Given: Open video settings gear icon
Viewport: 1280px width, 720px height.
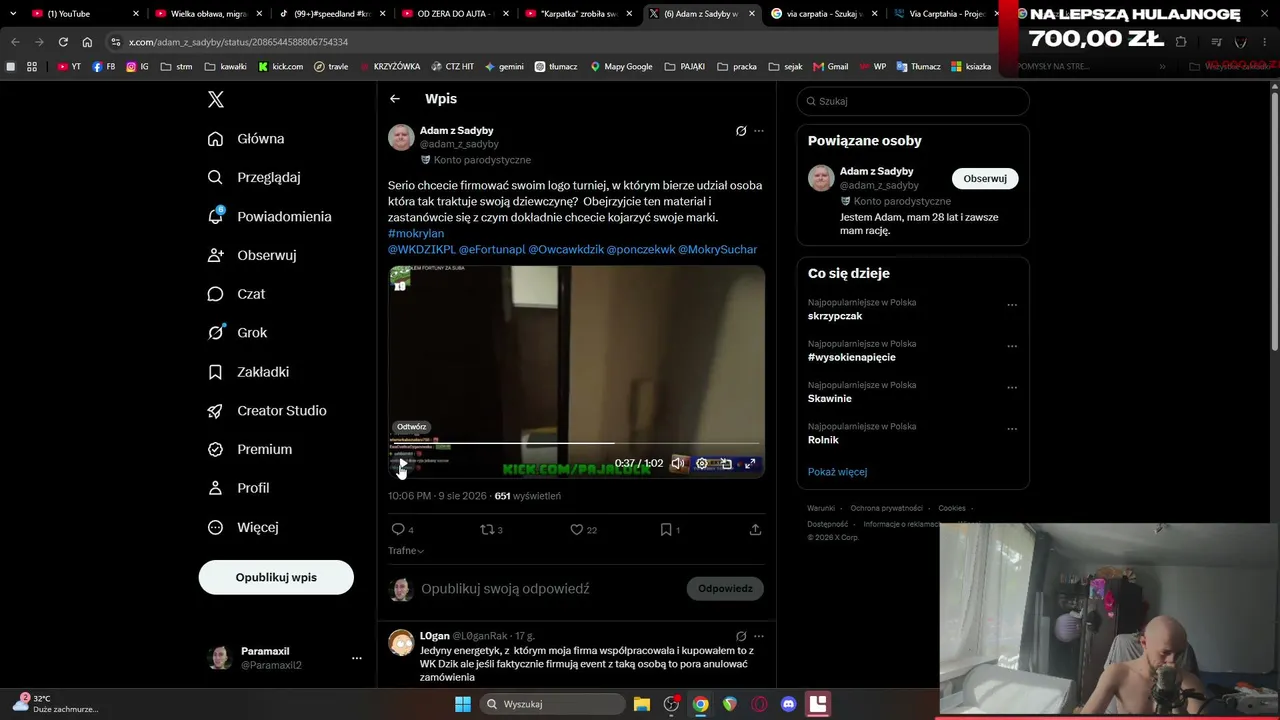Looking at the screenshot, I should click(x=702, y=463).
